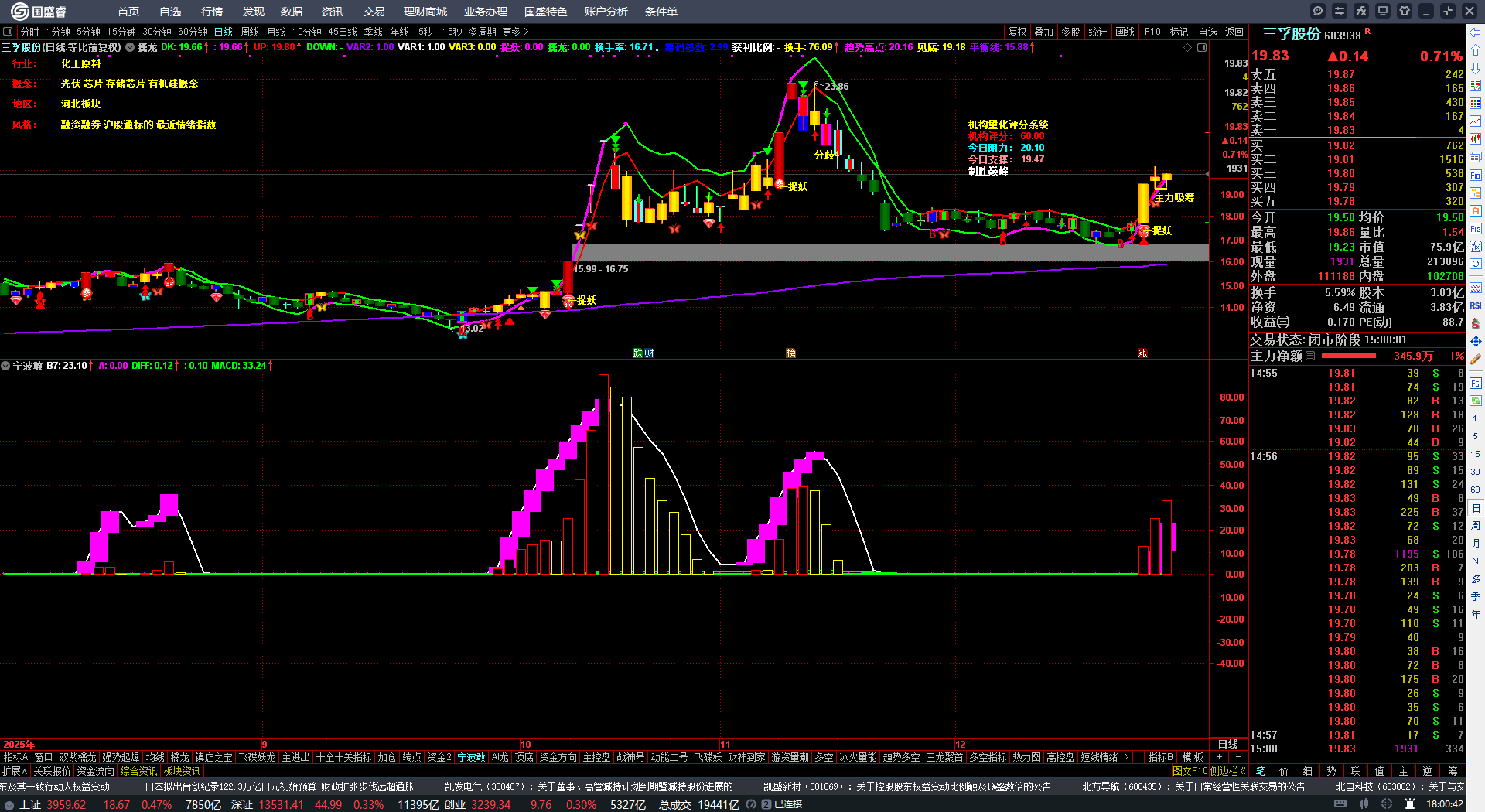Viewport: 1485px width, 812px height.
Task: Switch to the 周线 period tab
Action: (x=250, y=32)
